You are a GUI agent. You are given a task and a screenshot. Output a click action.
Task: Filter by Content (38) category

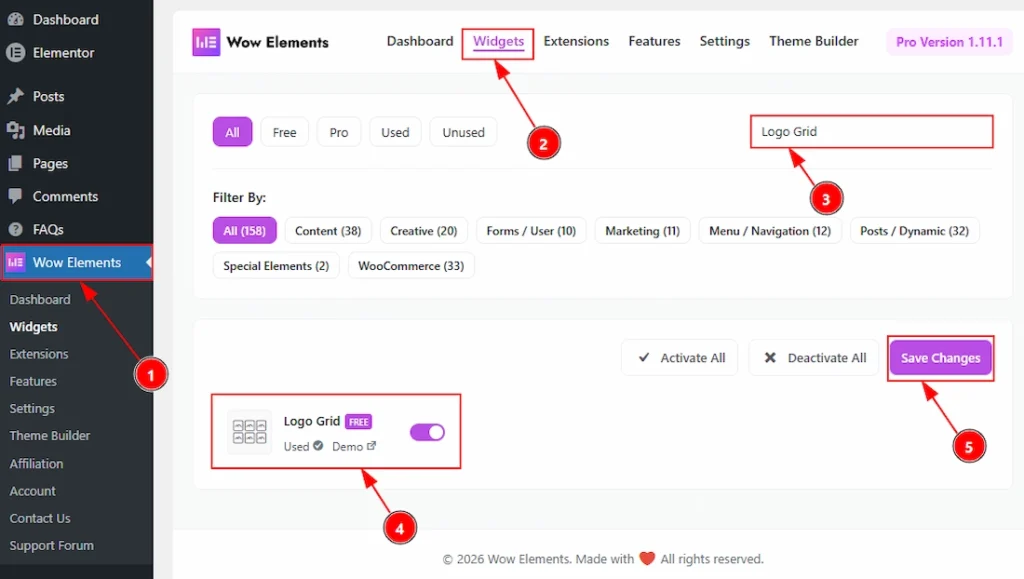pos(328,231)
